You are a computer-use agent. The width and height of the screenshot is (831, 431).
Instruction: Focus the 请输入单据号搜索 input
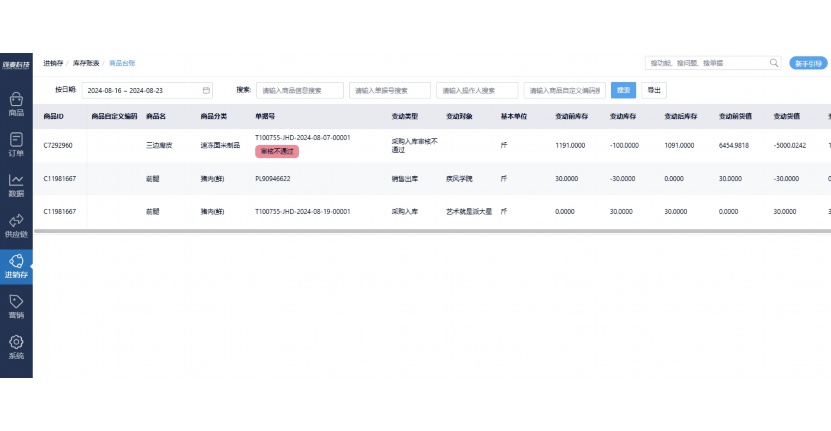(x=390, y=90)
